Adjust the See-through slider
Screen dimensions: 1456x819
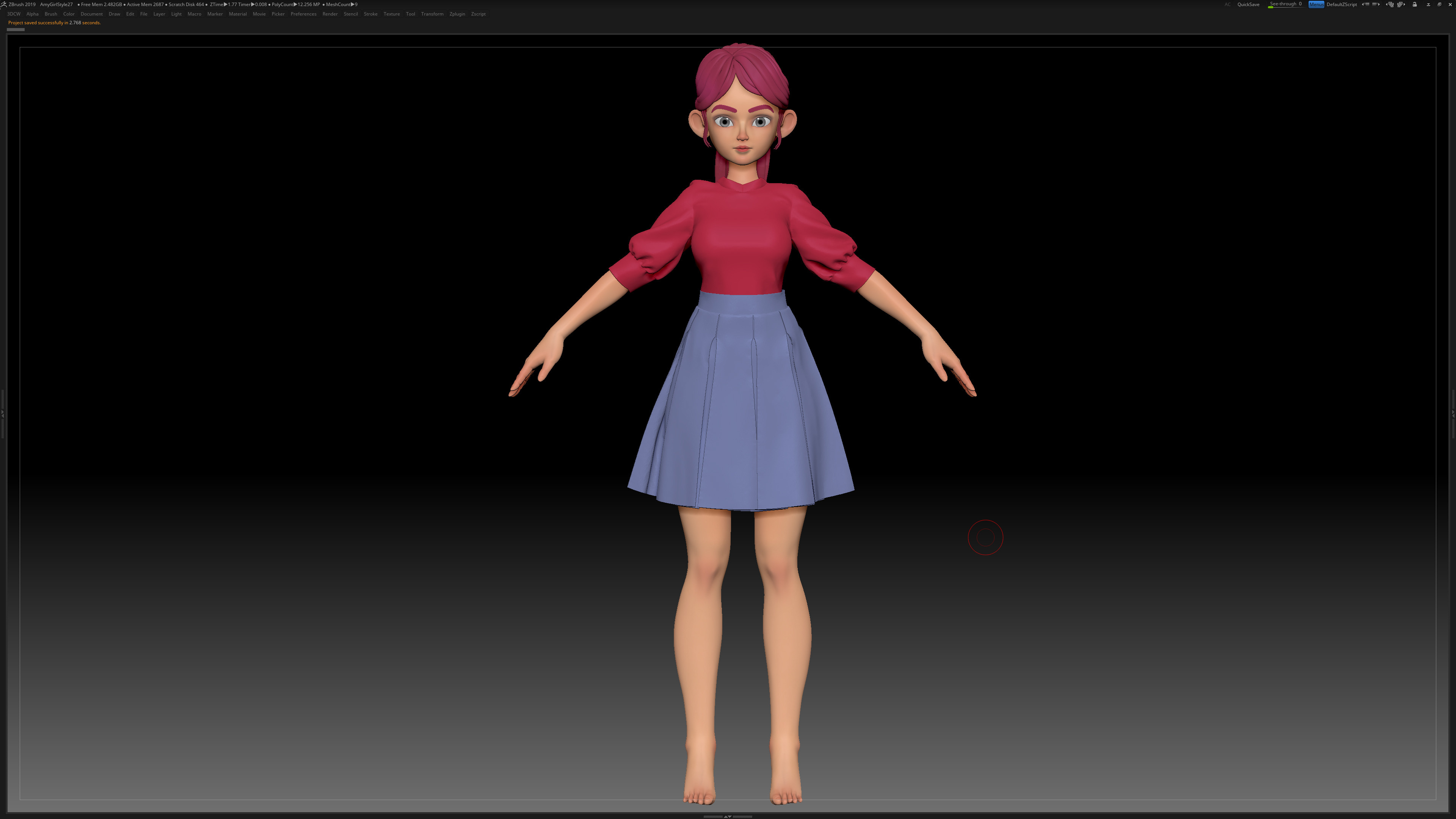click(1287, 5)
